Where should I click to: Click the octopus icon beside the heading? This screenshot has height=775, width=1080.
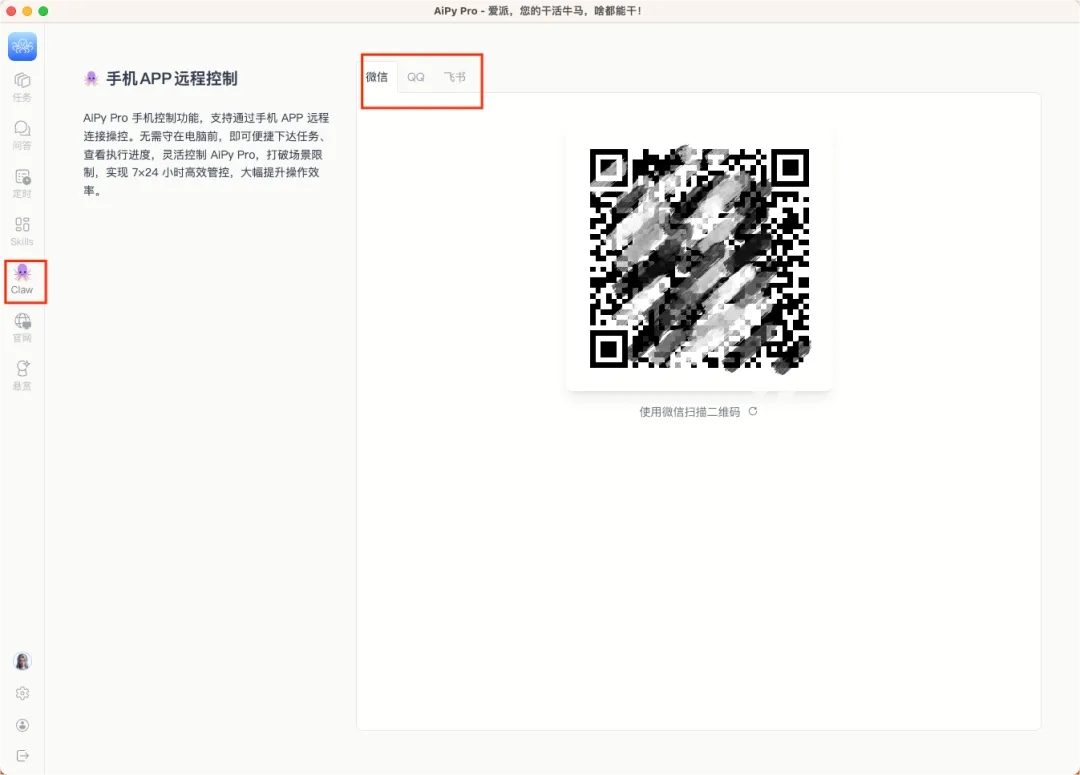[91, 79]
